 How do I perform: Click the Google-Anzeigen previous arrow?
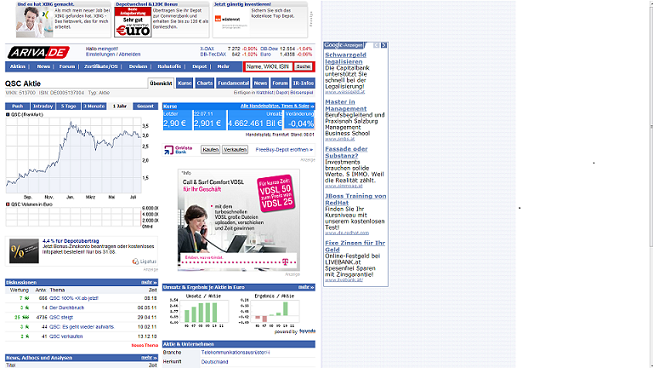(x=376, y=45)
